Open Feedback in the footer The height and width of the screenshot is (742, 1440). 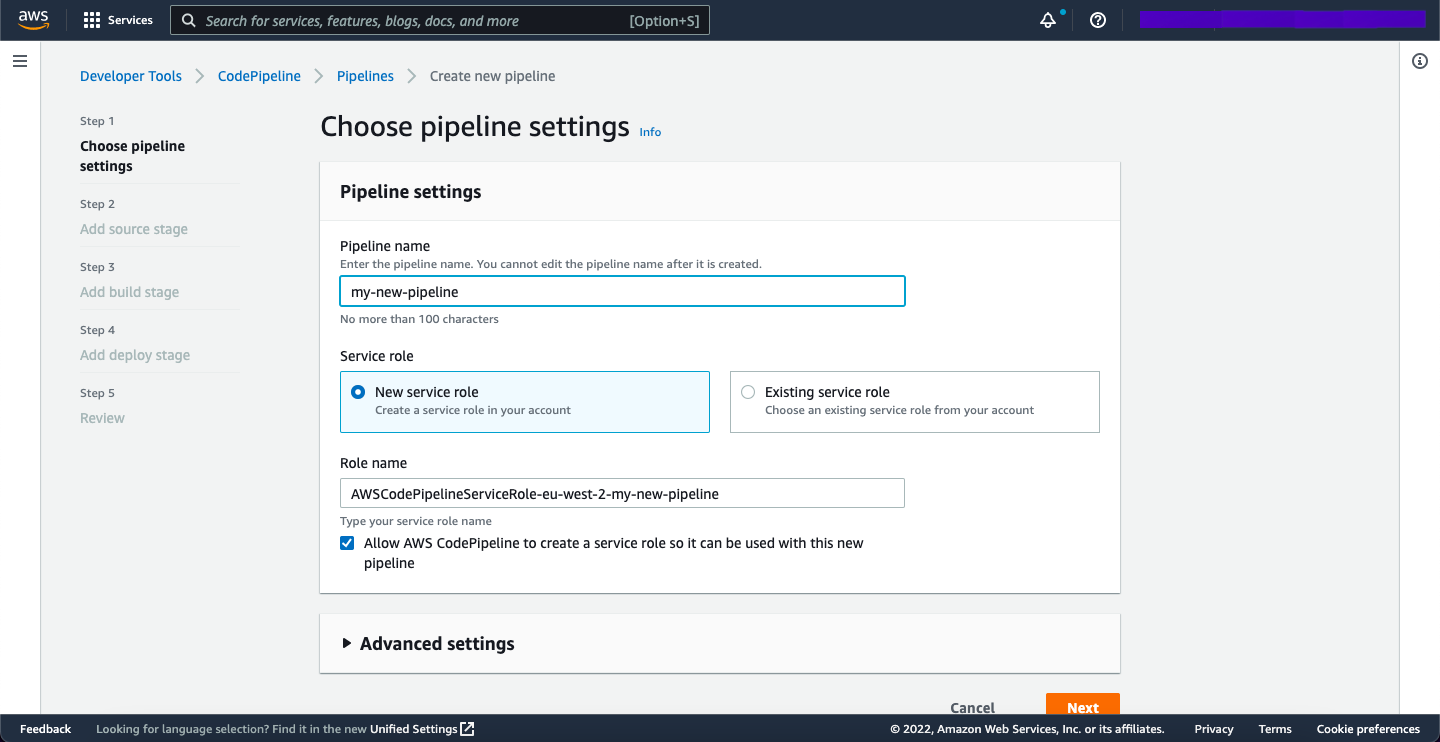coord(45,729)
